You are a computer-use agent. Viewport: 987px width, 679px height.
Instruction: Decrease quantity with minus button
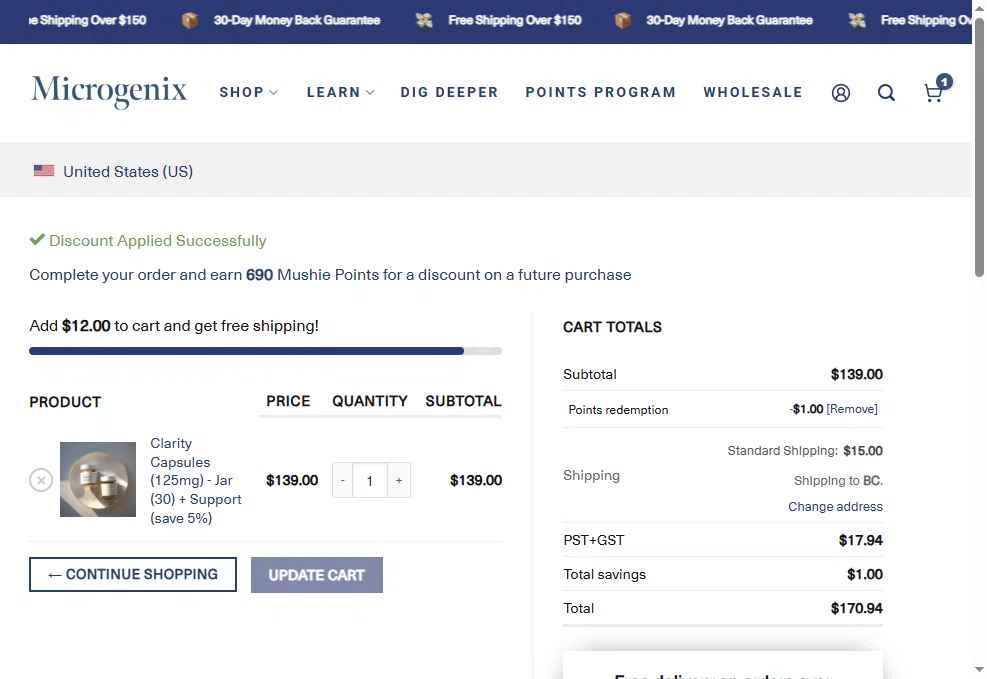(x=342, y=480)
